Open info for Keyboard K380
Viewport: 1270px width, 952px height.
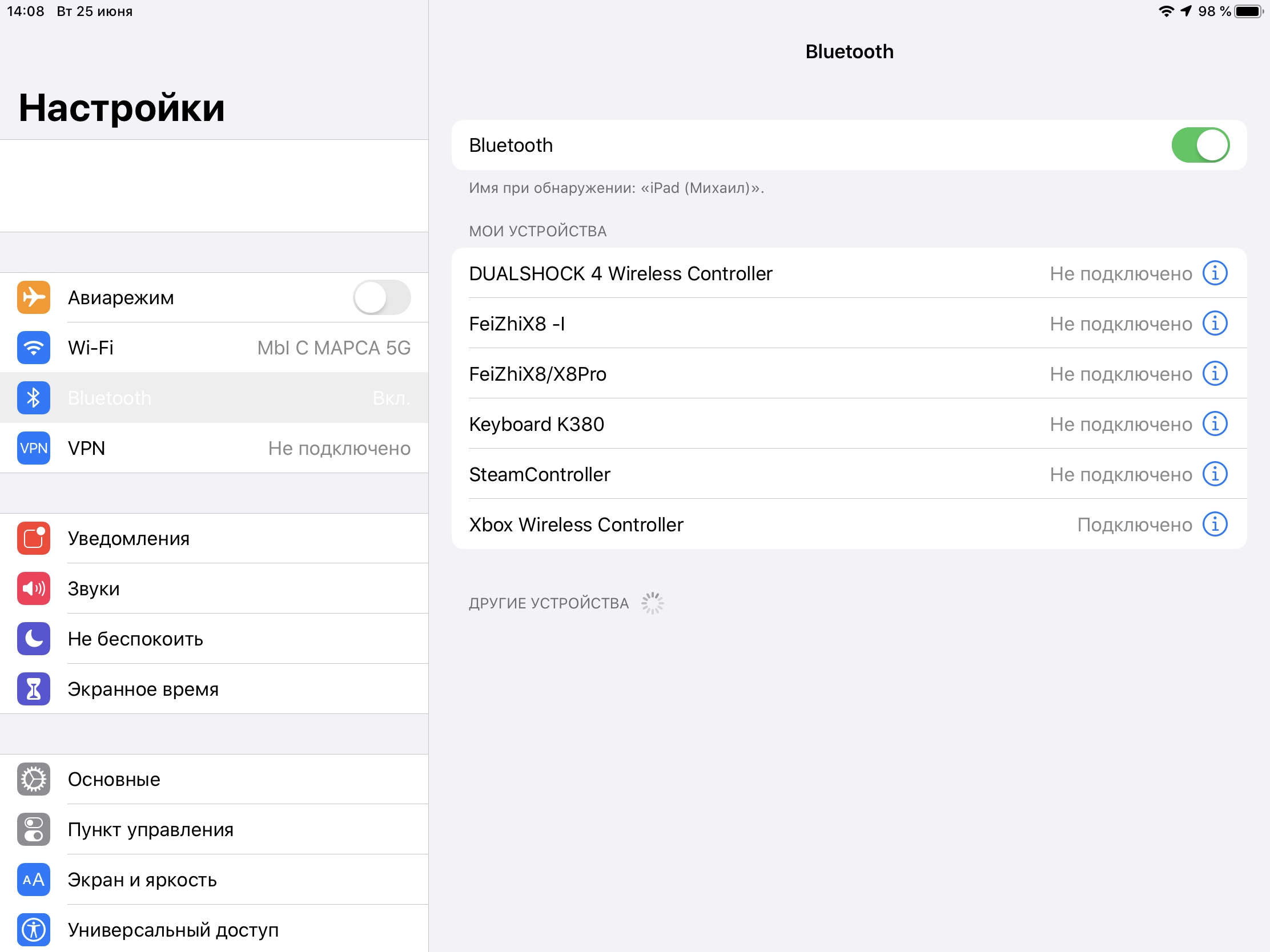pos(1214,424)
